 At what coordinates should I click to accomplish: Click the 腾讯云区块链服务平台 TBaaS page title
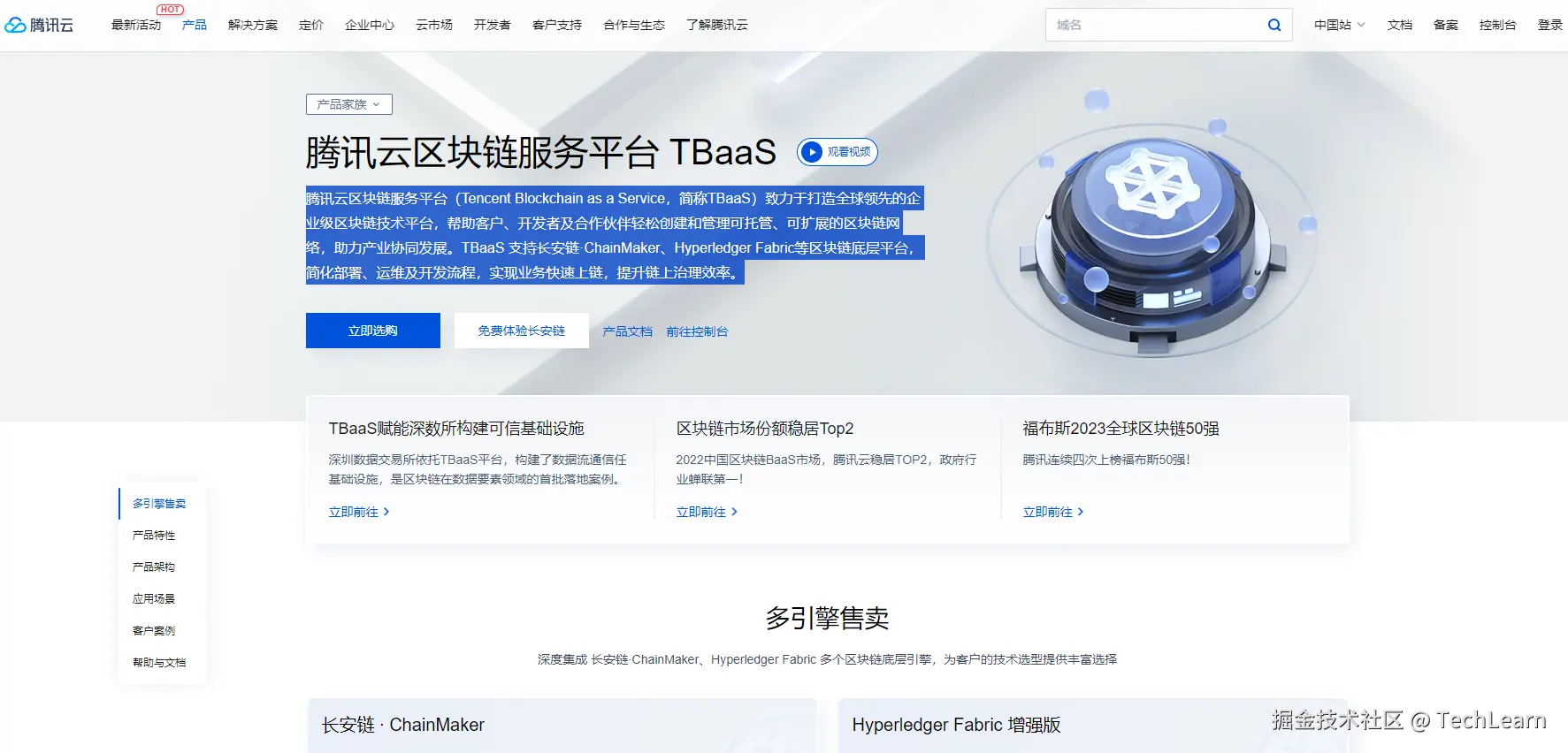[541, 152]
